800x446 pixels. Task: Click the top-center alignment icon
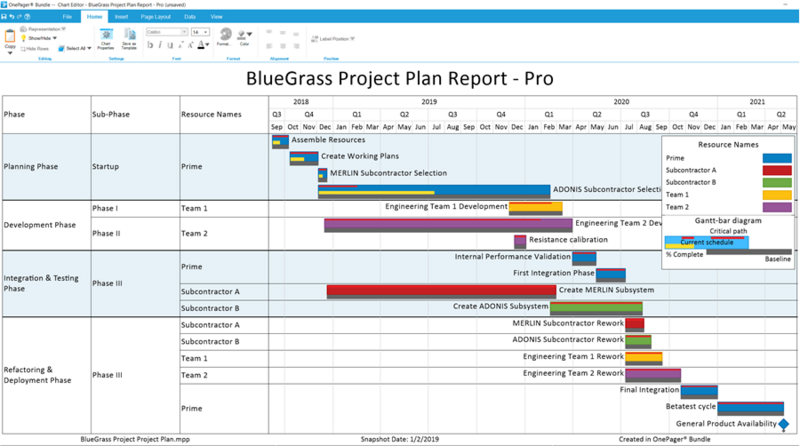pos(283,32)
